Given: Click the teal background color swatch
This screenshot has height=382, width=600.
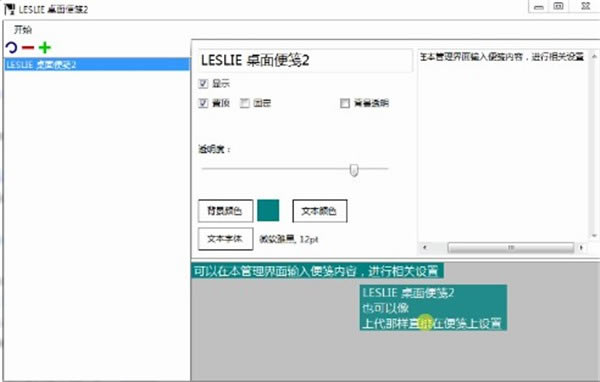Looking at the screenshot, I should point(268,211).
